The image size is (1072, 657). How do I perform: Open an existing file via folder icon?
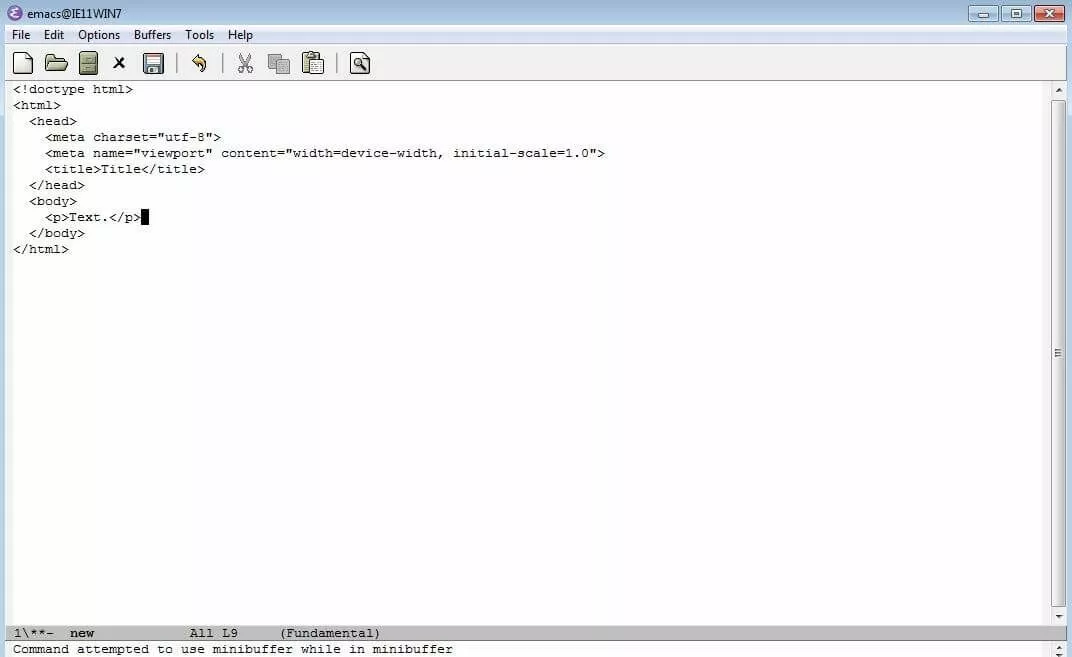tap(56, 64)
